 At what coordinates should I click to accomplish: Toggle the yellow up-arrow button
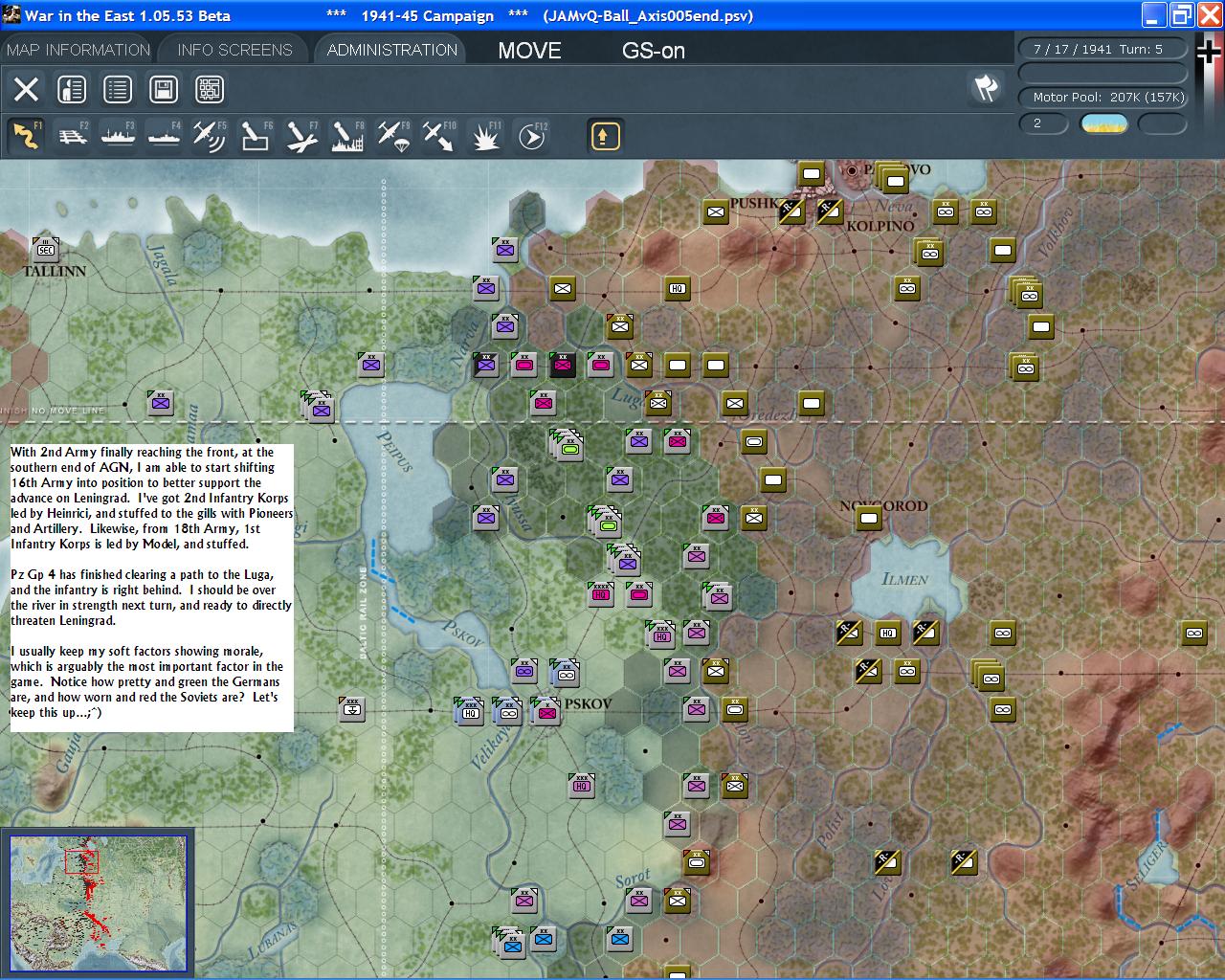click(x=604, y=136)
